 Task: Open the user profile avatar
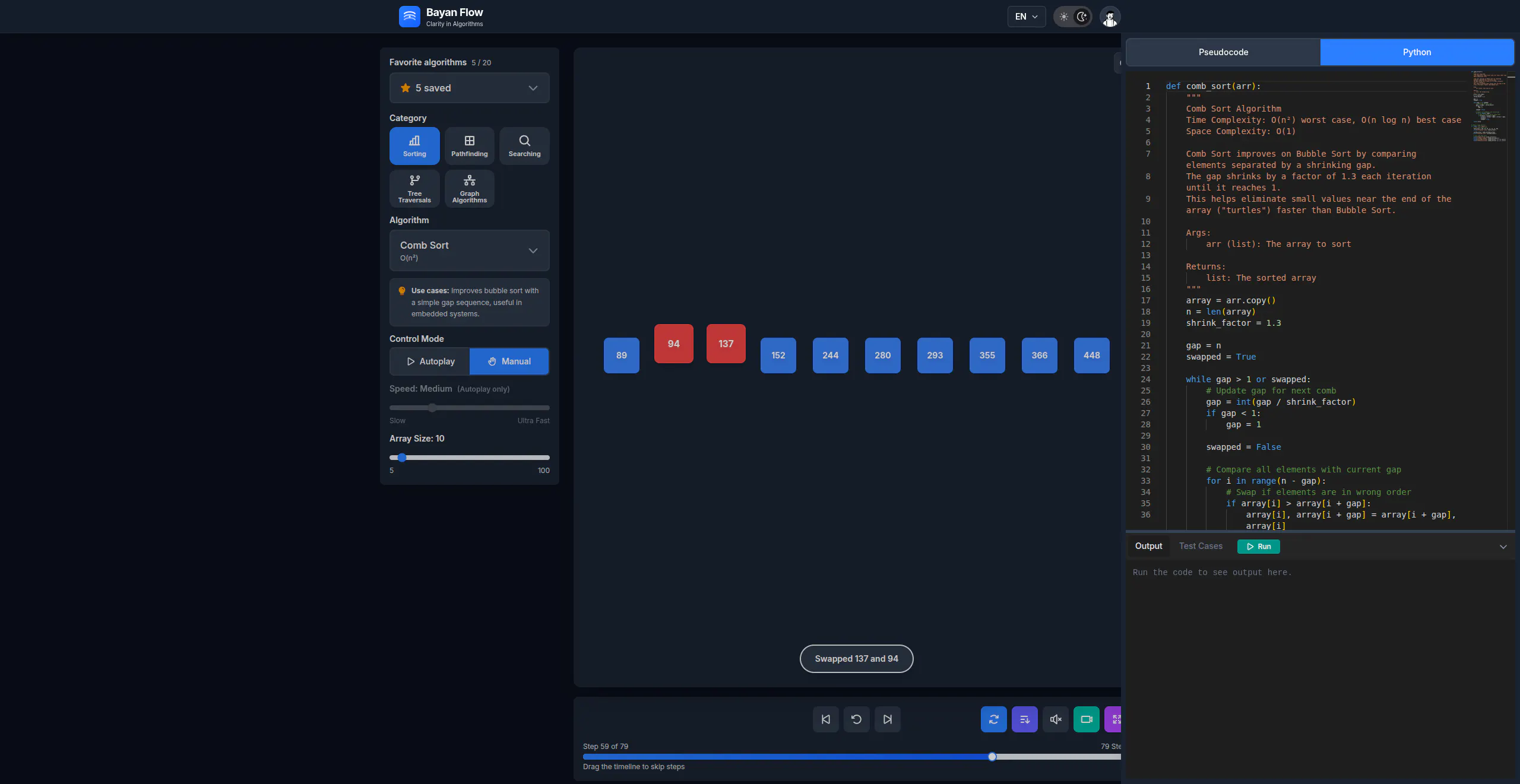click(1110, 17)
